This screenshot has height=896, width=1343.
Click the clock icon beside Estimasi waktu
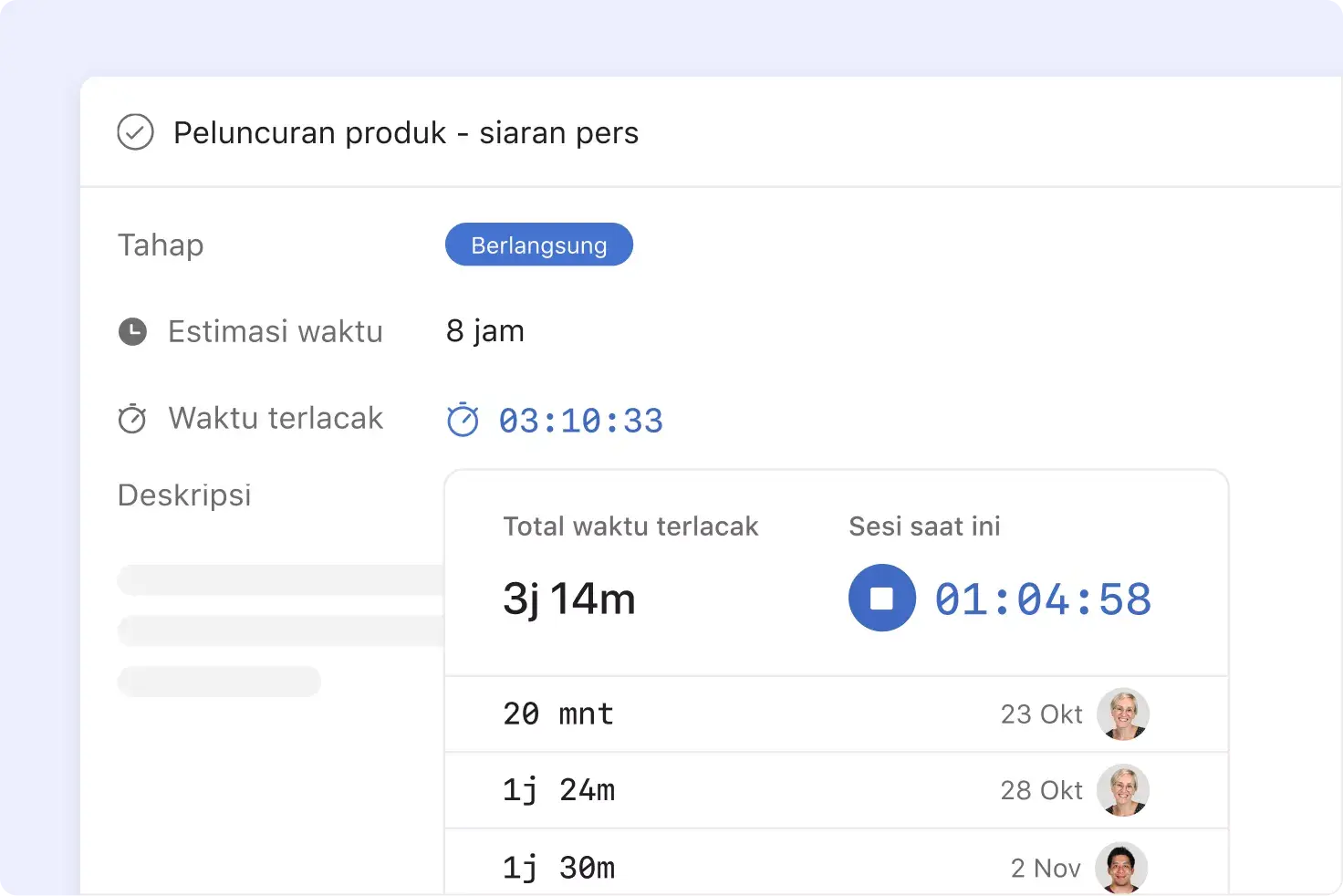(x=132, y=331)
